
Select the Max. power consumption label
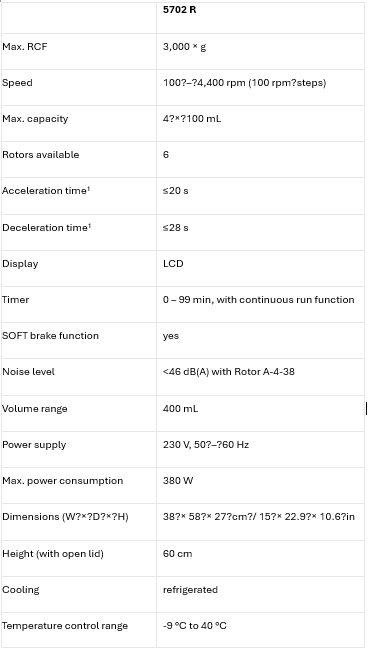[x=62, y=481]
